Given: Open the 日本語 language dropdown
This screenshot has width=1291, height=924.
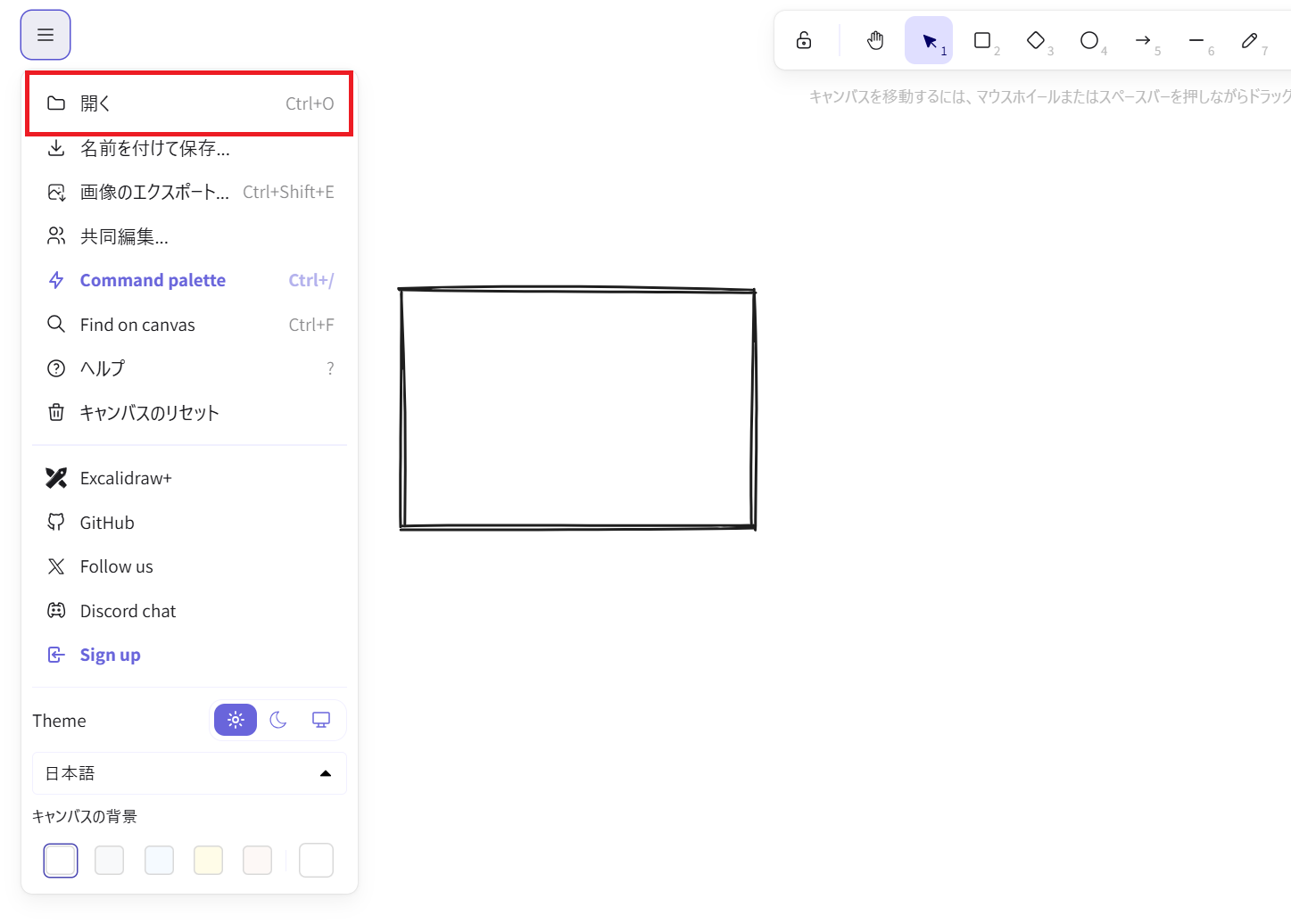Looking at the screenshot, I should pos(189,773).
